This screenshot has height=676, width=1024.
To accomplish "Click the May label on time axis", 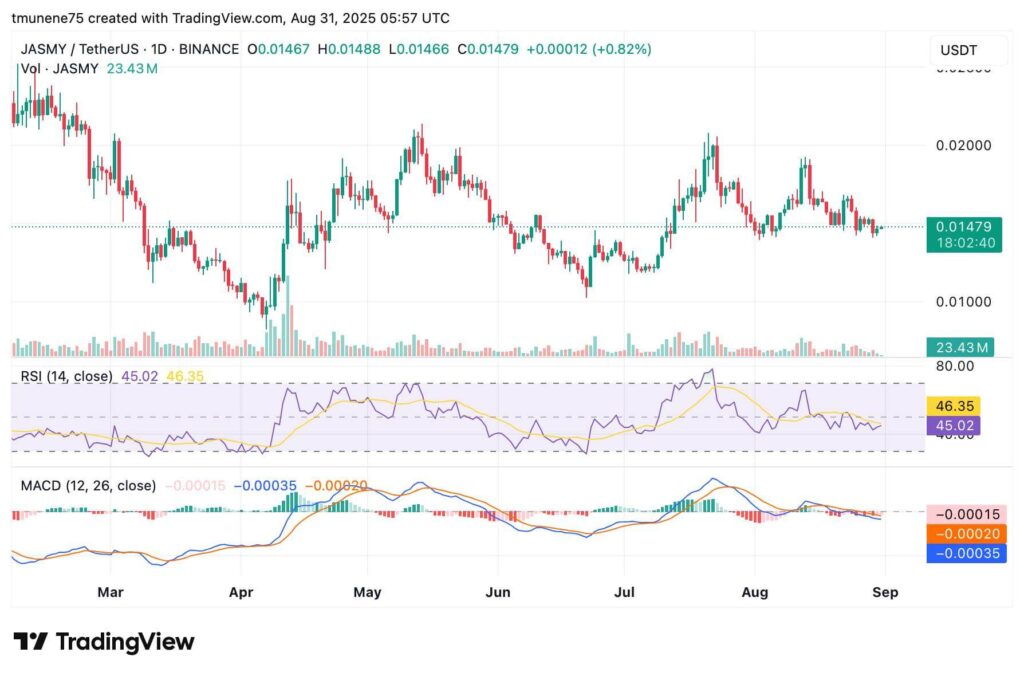I will click(368, 592).
